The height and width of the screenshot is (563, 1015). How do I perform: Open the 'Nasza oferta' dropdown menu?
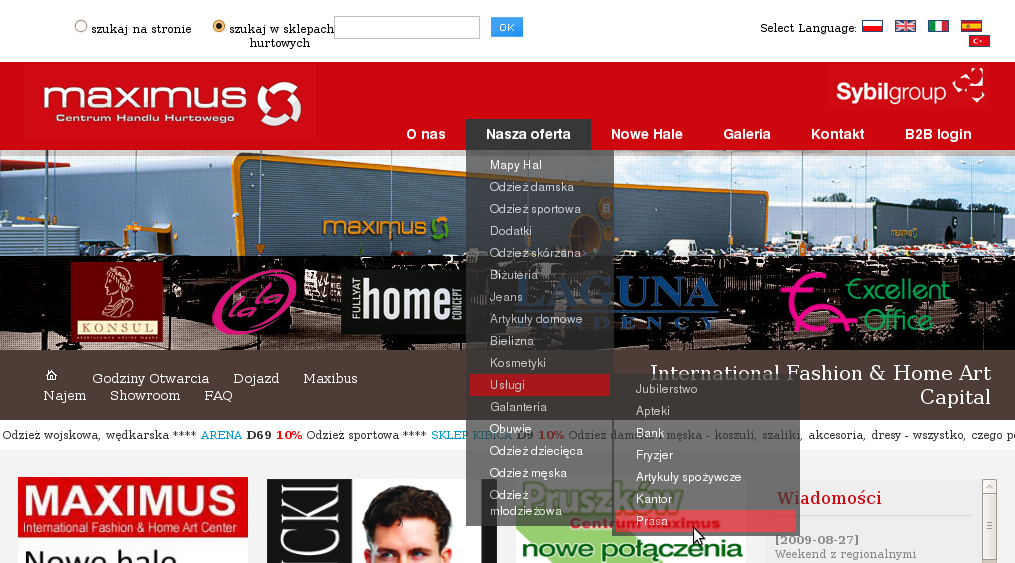click(x=528, y=134)
